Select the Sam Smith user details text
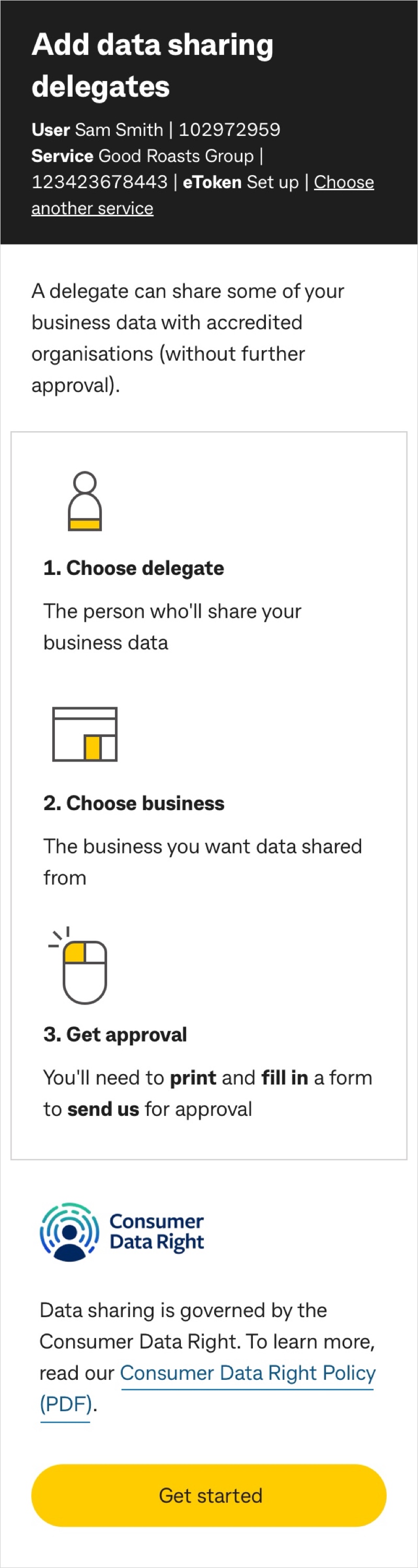 (155, 130)
